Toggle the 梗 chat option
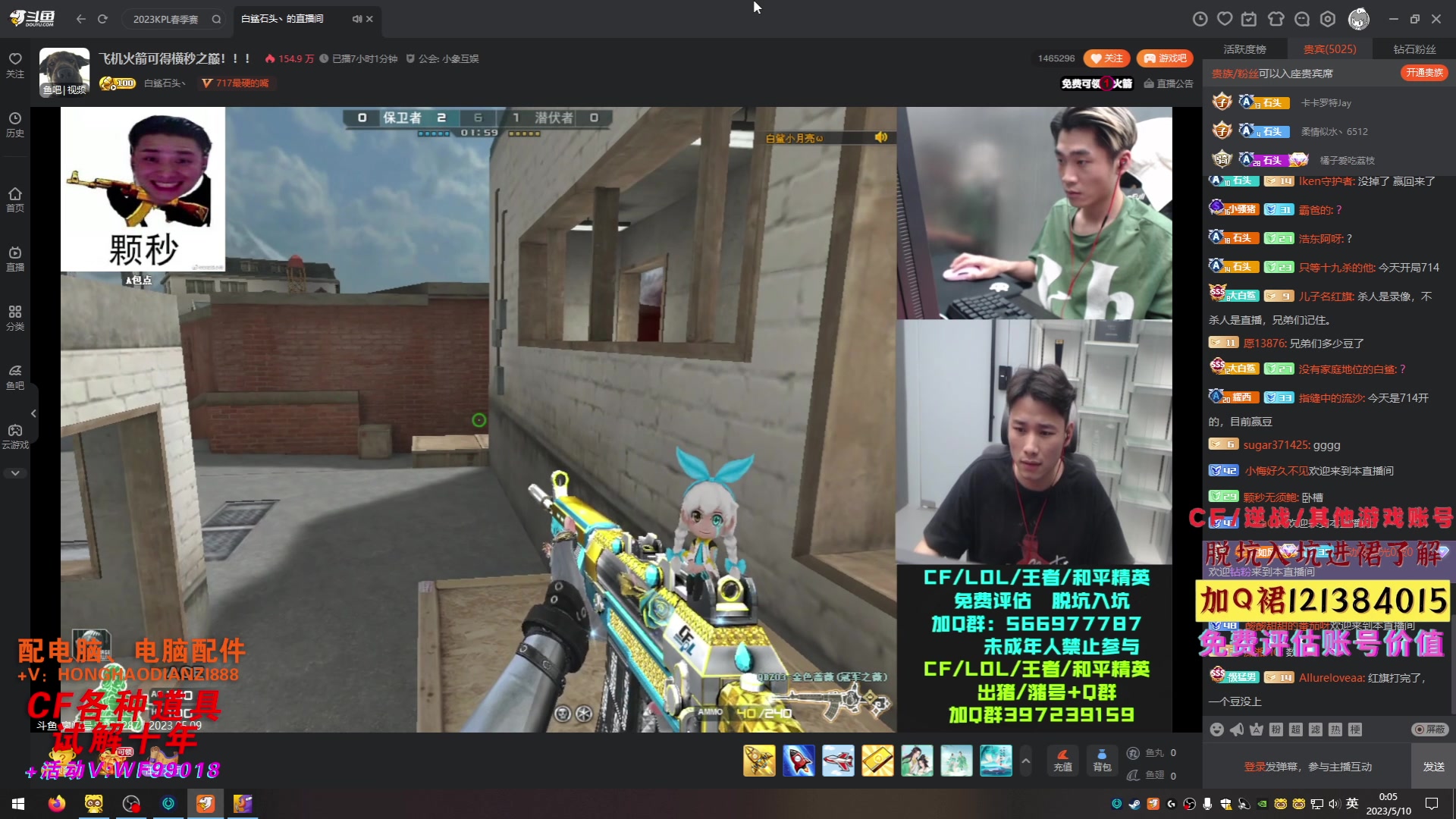Screen dimensions: 1456x819 pyautogui.click(x=1355, y=730)
